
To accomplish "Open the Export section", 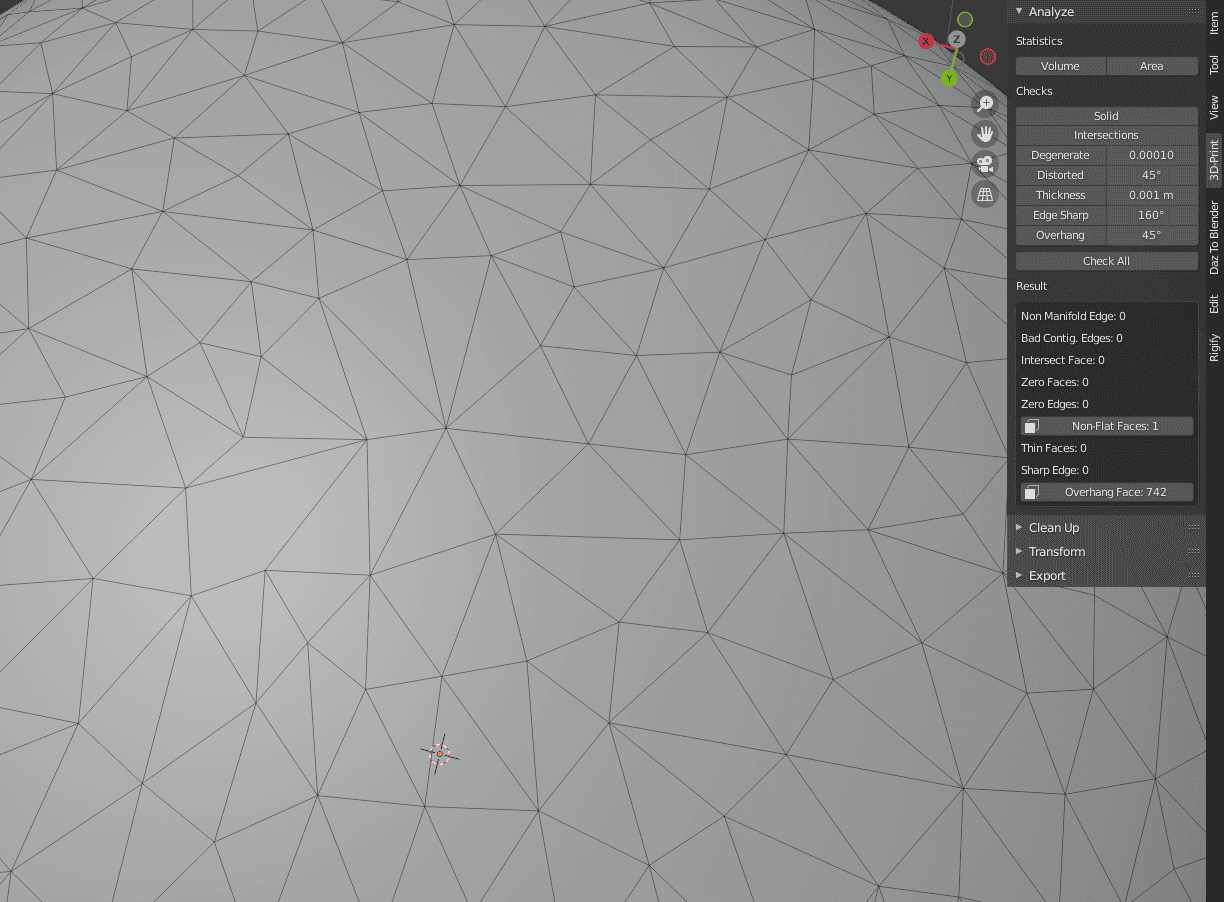I will pos(1047,575).
